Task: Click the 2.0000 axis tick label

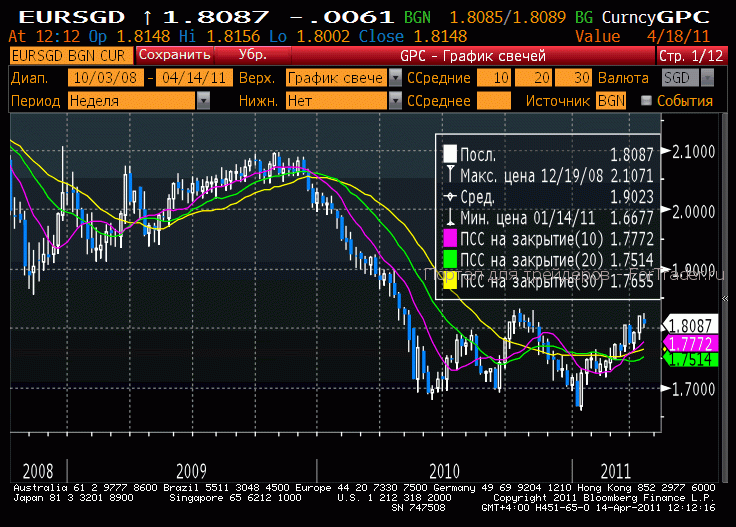Action: 693,212
